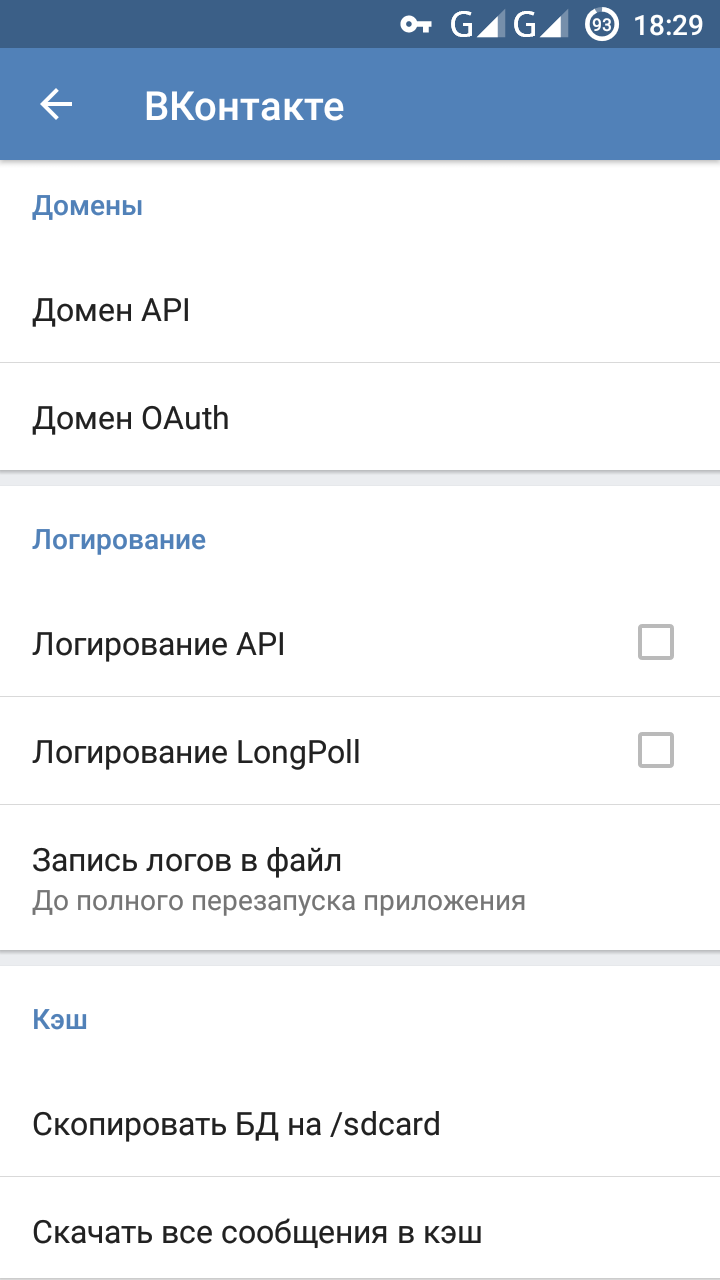This screenshot has height=1280, width=720.
Task: Tap Скачать все сообщения в кэш
Action: pos(360,1231)
